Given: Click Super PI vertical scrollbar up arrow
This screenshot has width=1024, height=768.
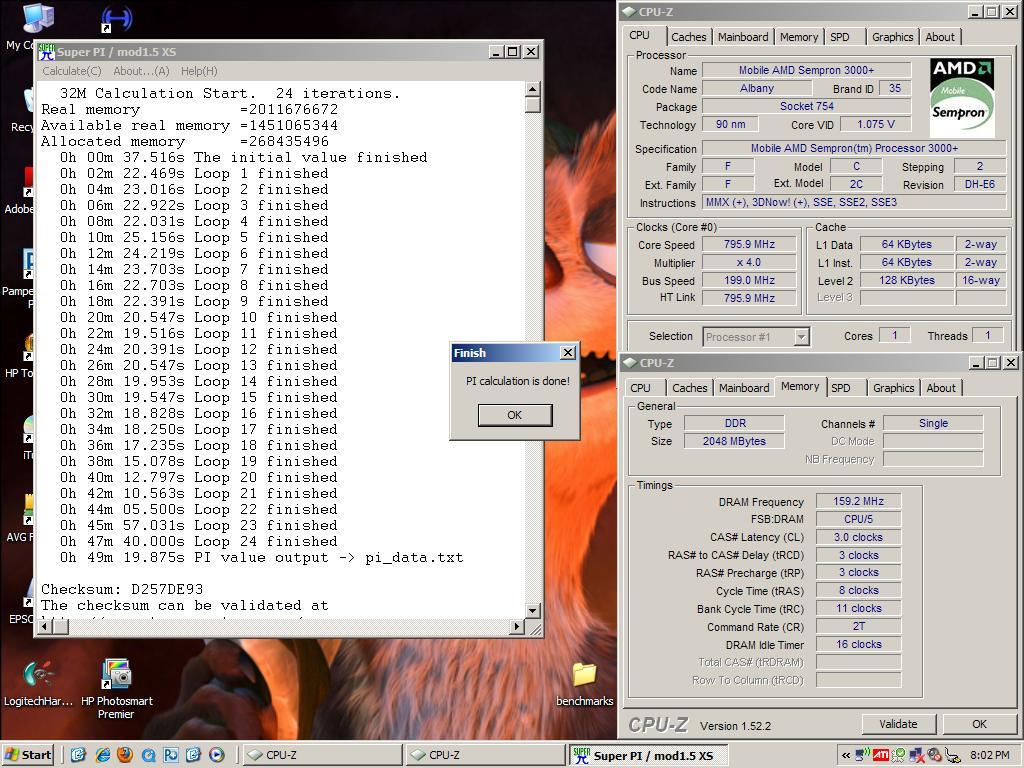Looking at the screenshot, I should (x=533, y=89).
